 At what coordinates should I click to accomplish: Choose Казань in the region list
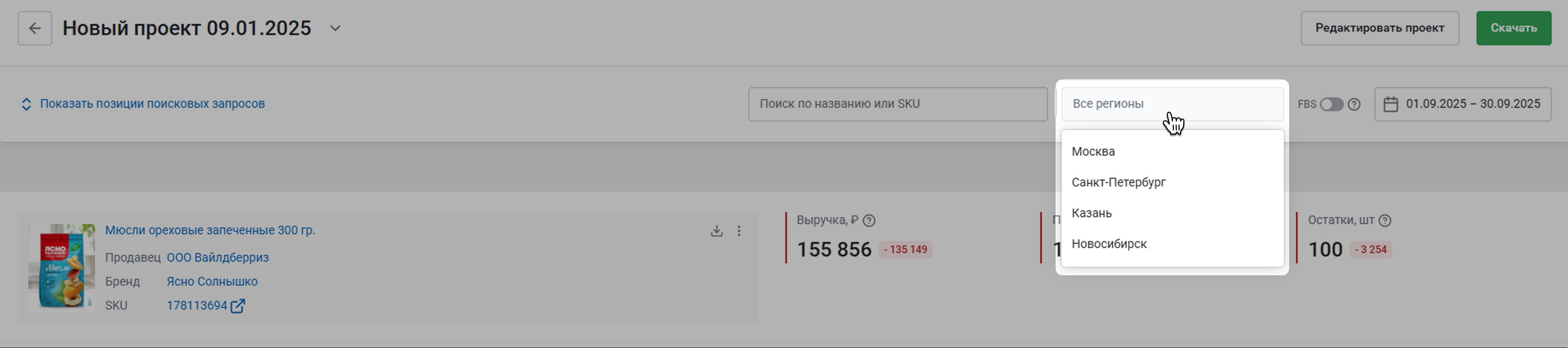click(1092, 213)
